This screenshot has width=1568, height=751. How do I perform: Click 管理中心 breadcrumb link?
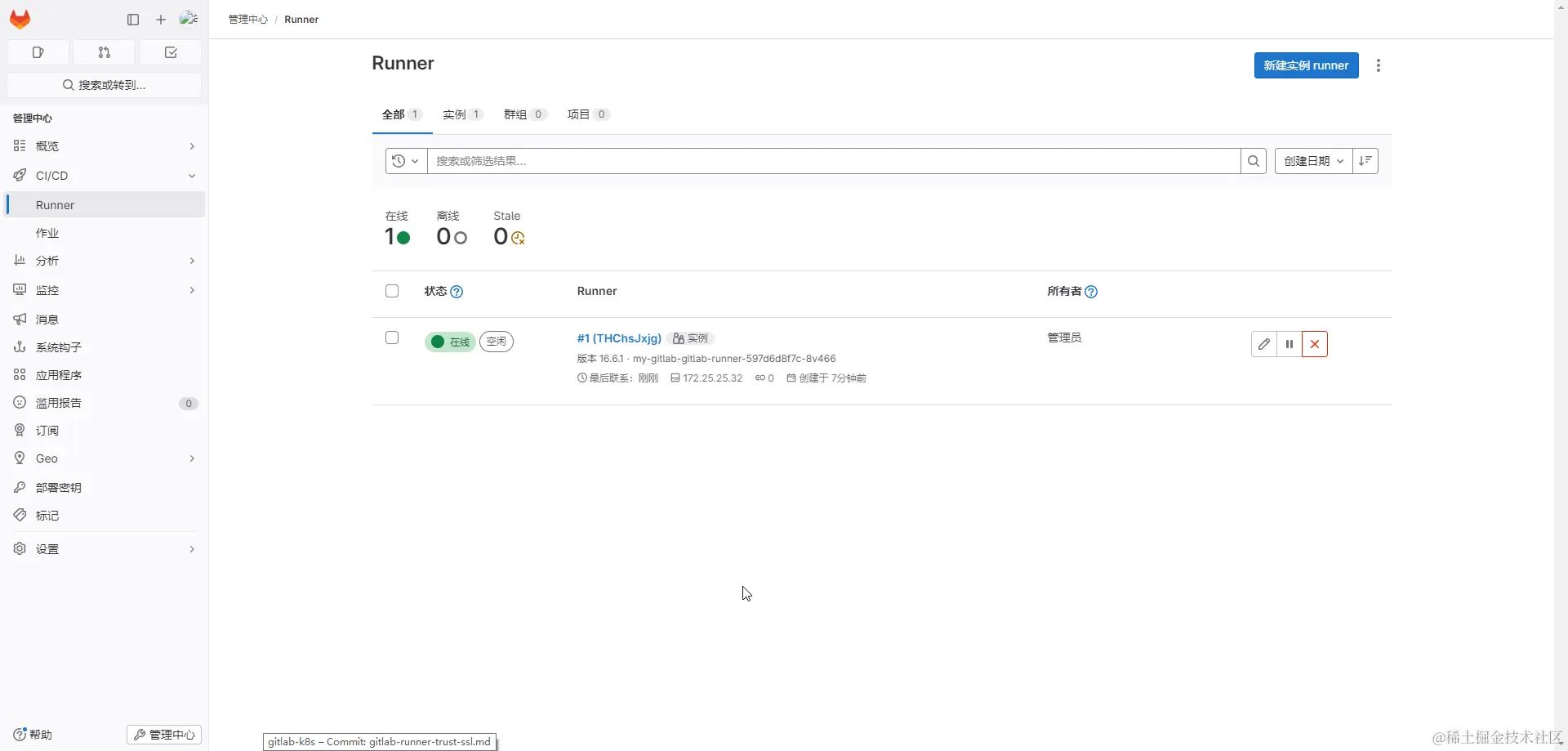point(248,20)
